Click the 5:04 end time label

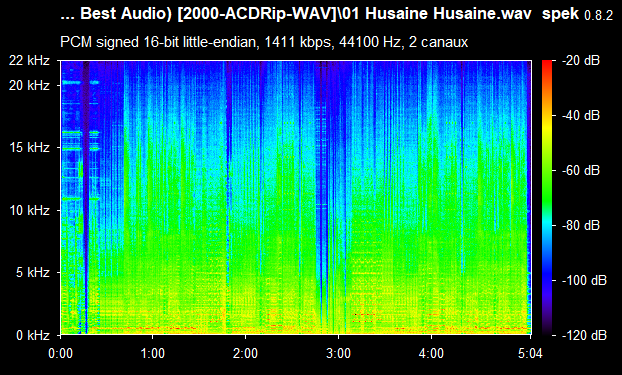[x=530, y=353]
